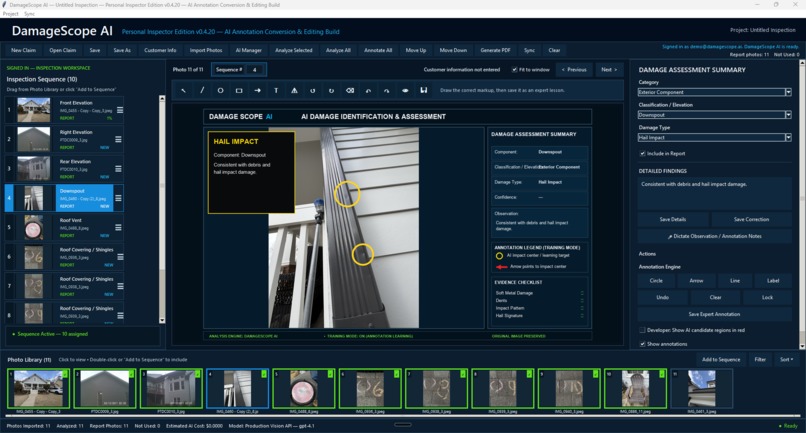
Task: Click drag handle of sequence row 7
Action: pyautogui.click(x=120, y=286)
